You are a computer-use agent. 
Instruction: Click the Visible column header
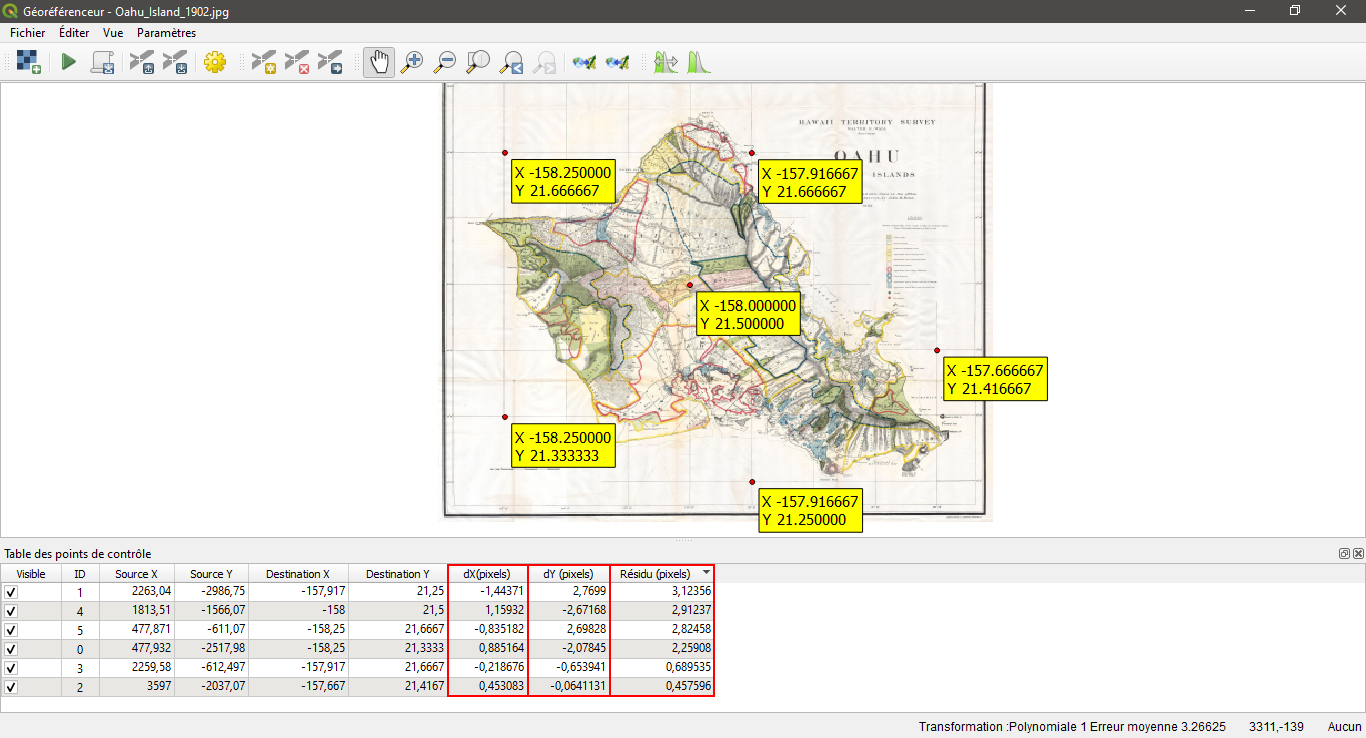tap(31, 574)
